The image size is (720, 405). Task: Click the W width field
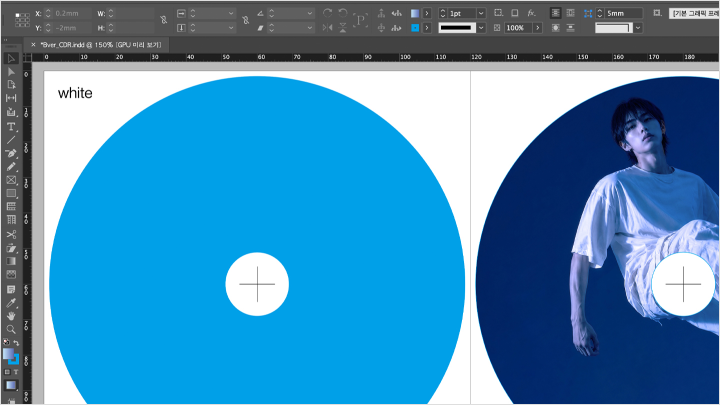pyautogui.click(x=135, y=14)
